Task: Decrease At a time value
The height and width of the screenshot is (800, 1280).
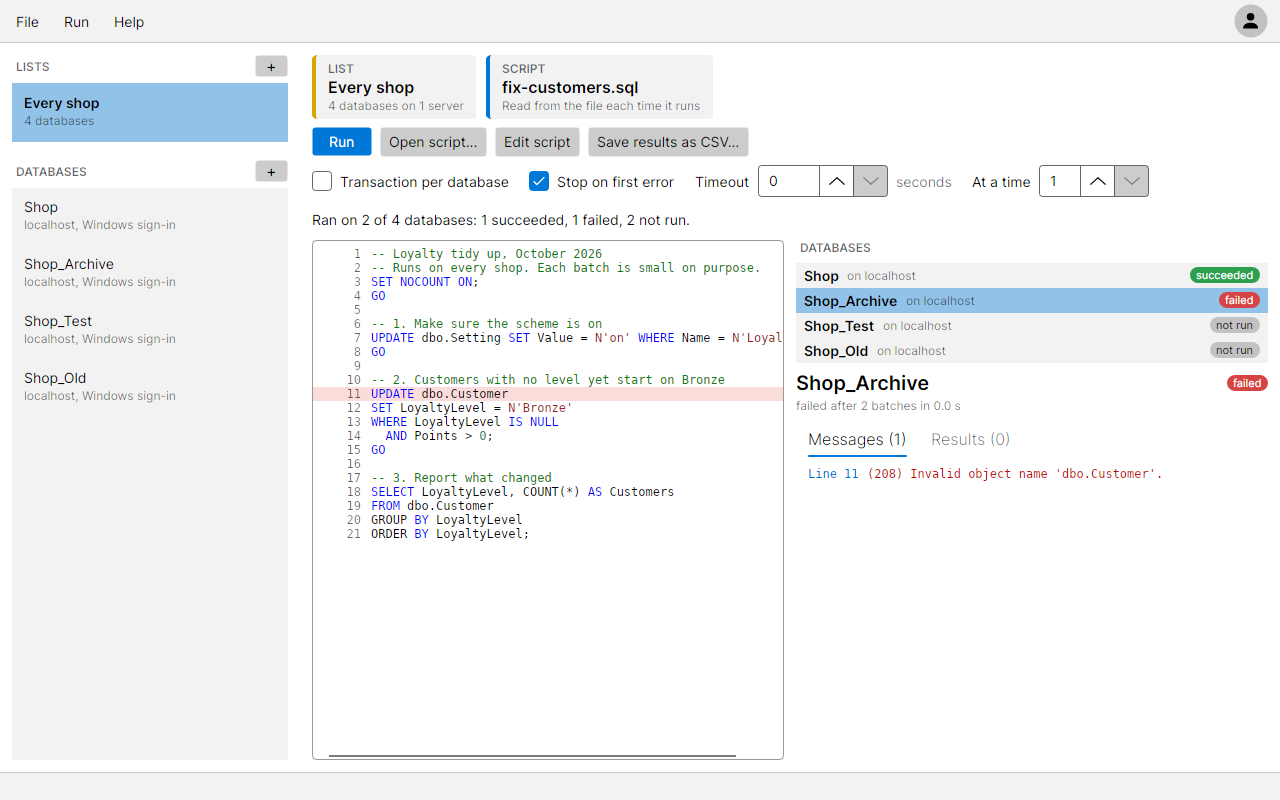Action: click(1132, 181)
